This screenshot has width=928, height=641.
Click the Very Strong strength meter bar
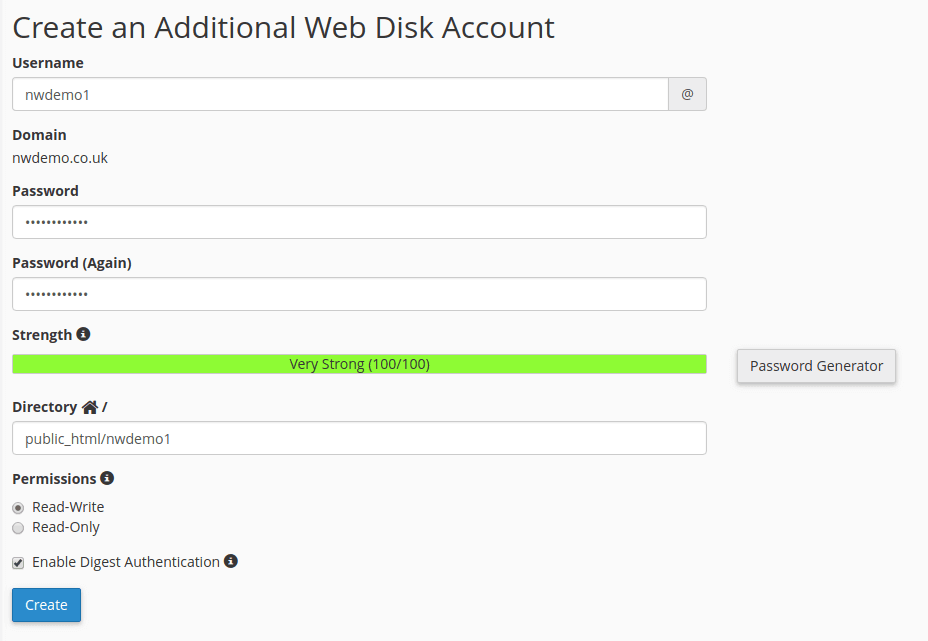click(x=359, y=364)
